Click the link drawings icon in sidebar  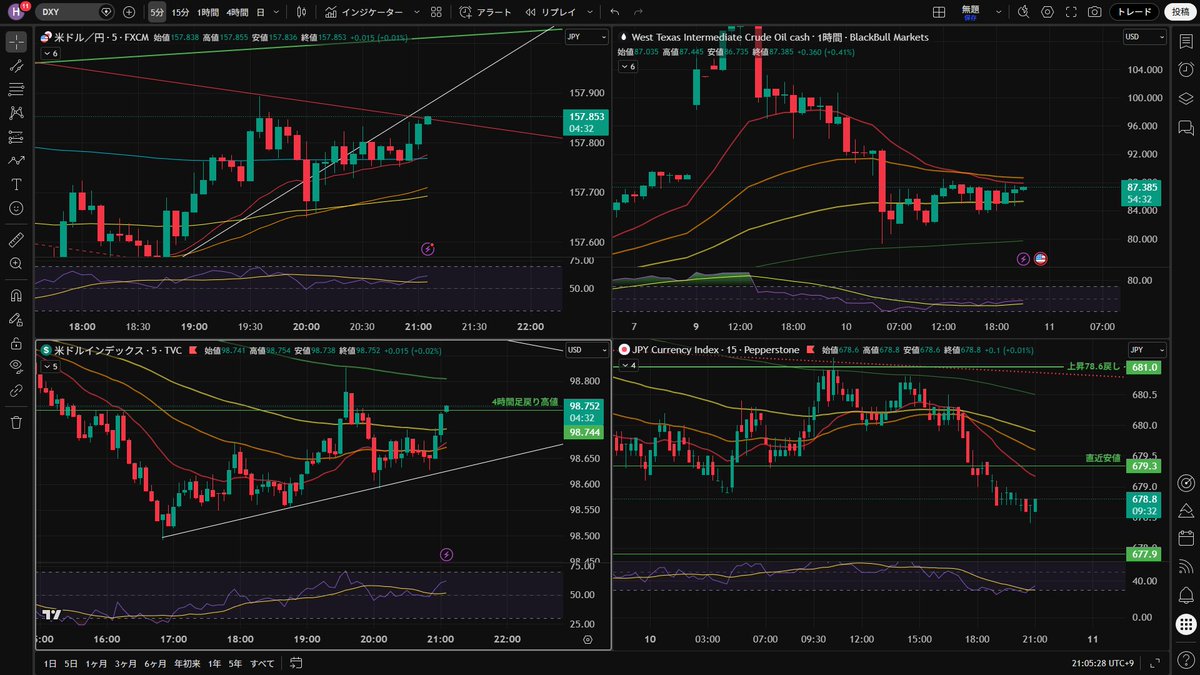(x=16, y=391)
